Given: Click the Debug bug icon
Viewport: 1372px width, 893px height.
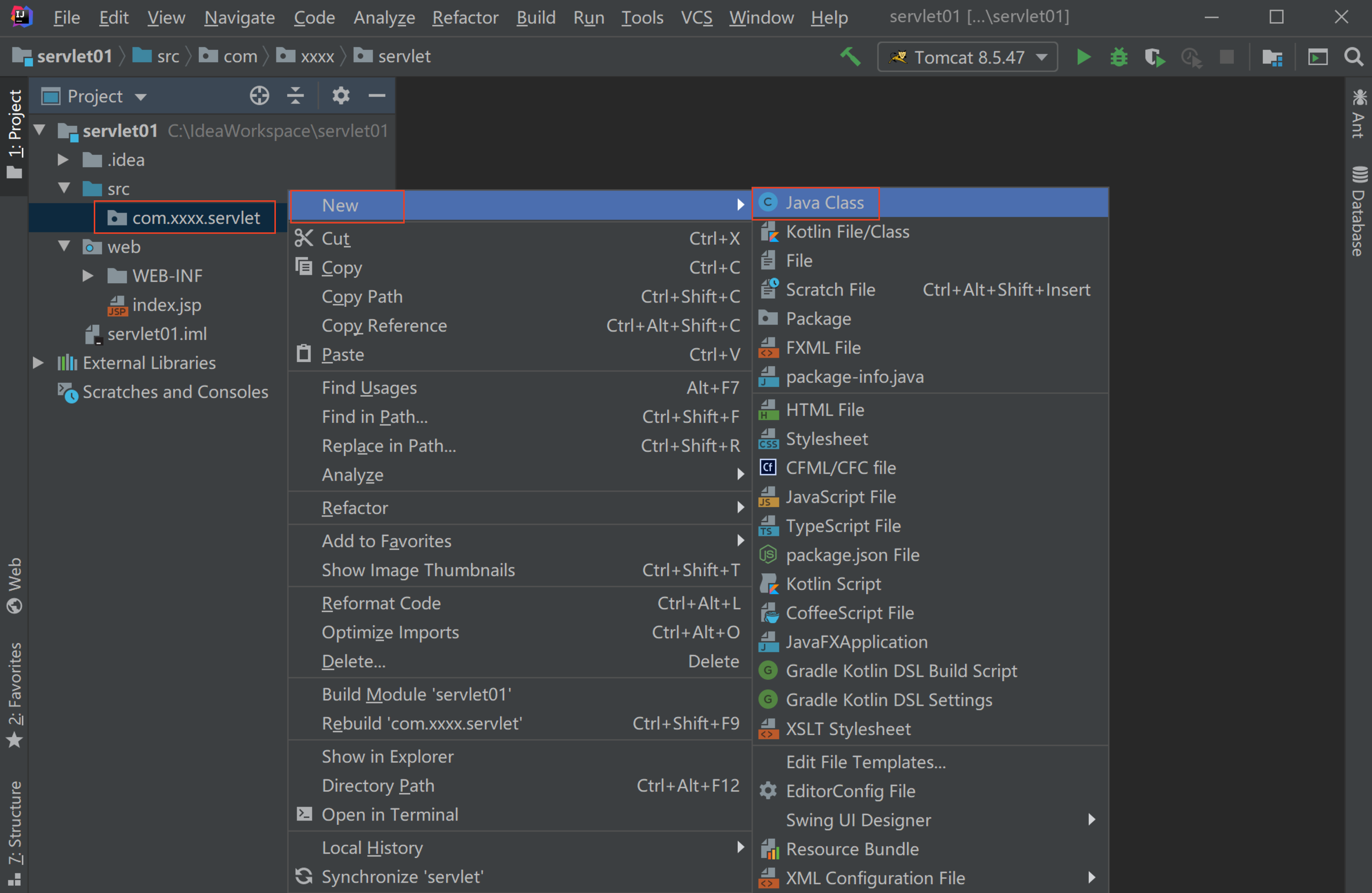Looking at the screenshot, I should 1118,57.
